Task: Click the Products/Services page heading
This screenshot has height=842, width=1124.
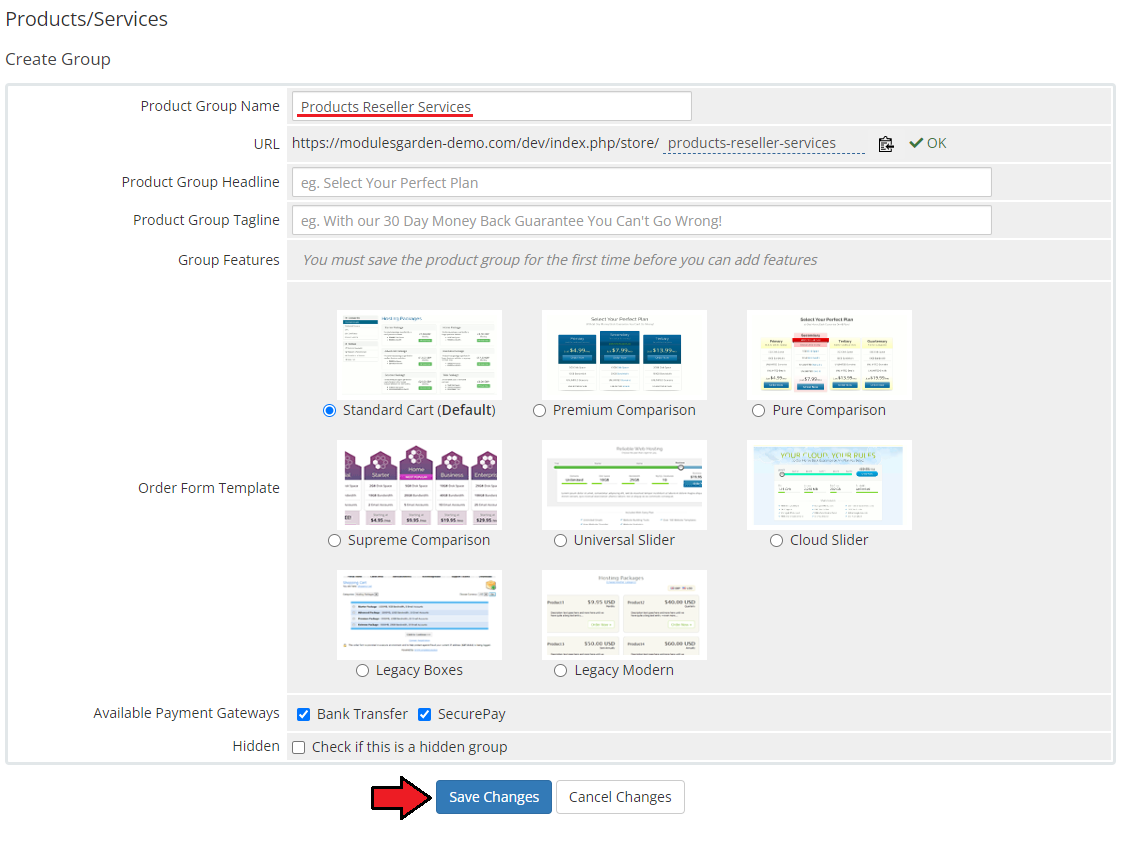Action: (x=87, y=19)
